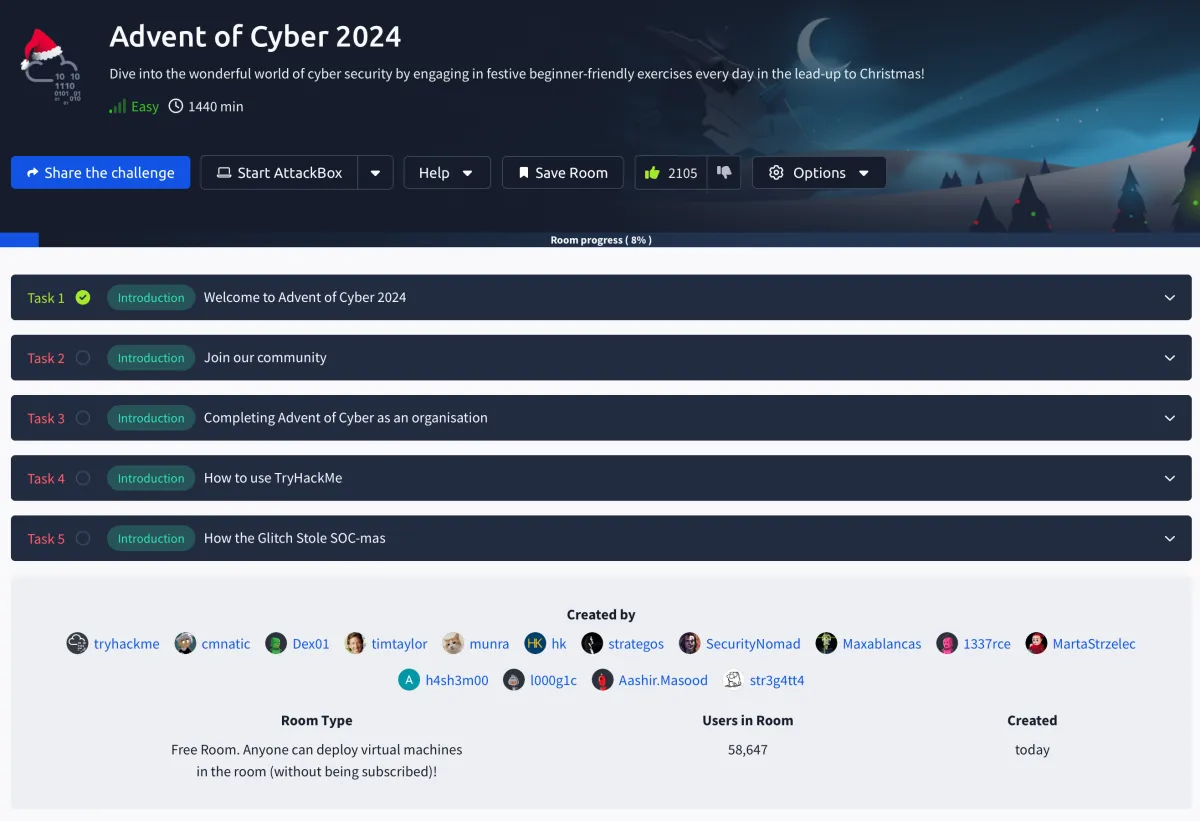Image resolution: width=1200 pixels, height=821 pixels.
Task: Click timtaylor creator avatar
Action: tap(355, 643)
